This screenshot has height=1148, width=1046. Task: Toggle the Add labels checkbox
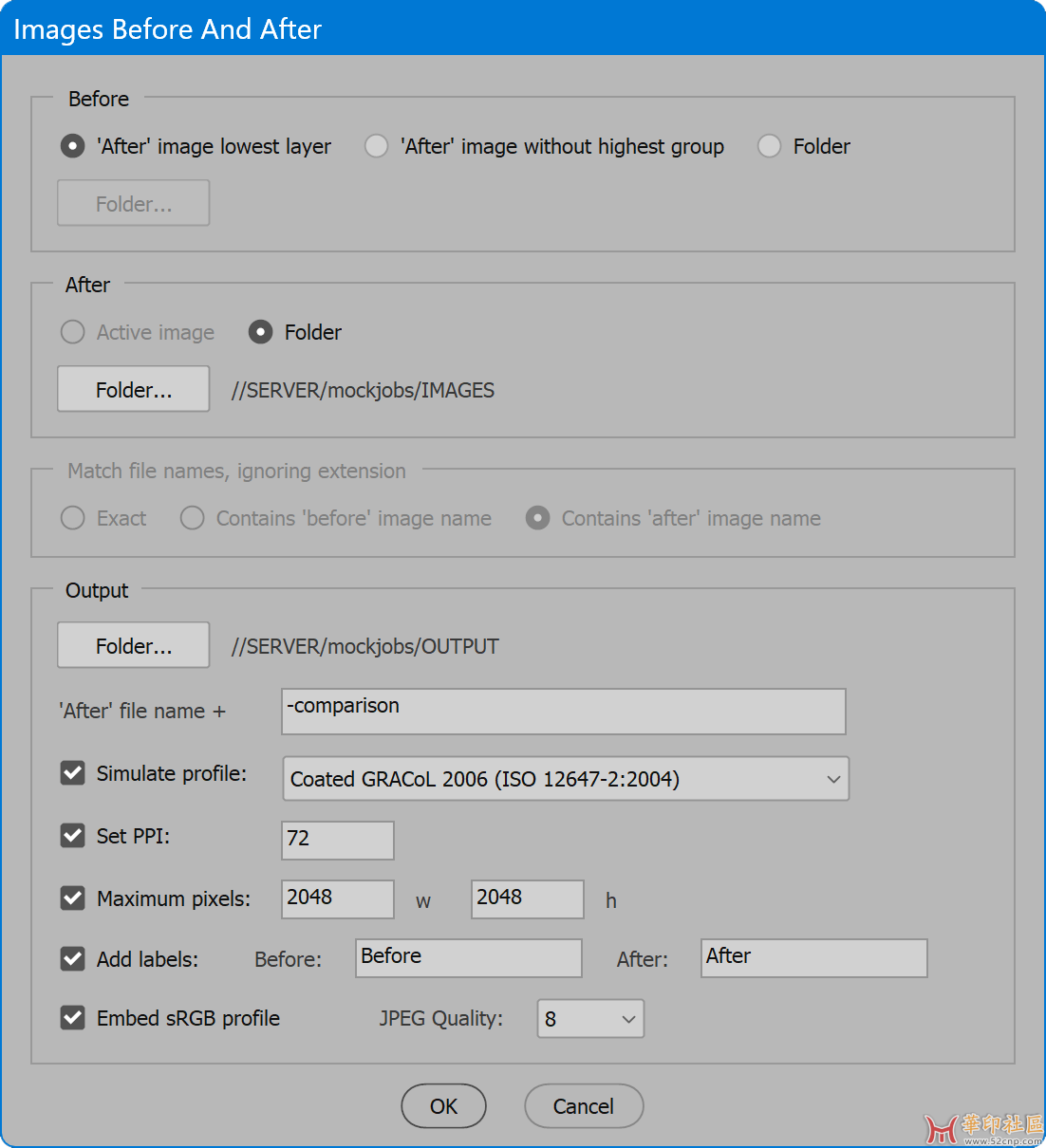point(73,959)
